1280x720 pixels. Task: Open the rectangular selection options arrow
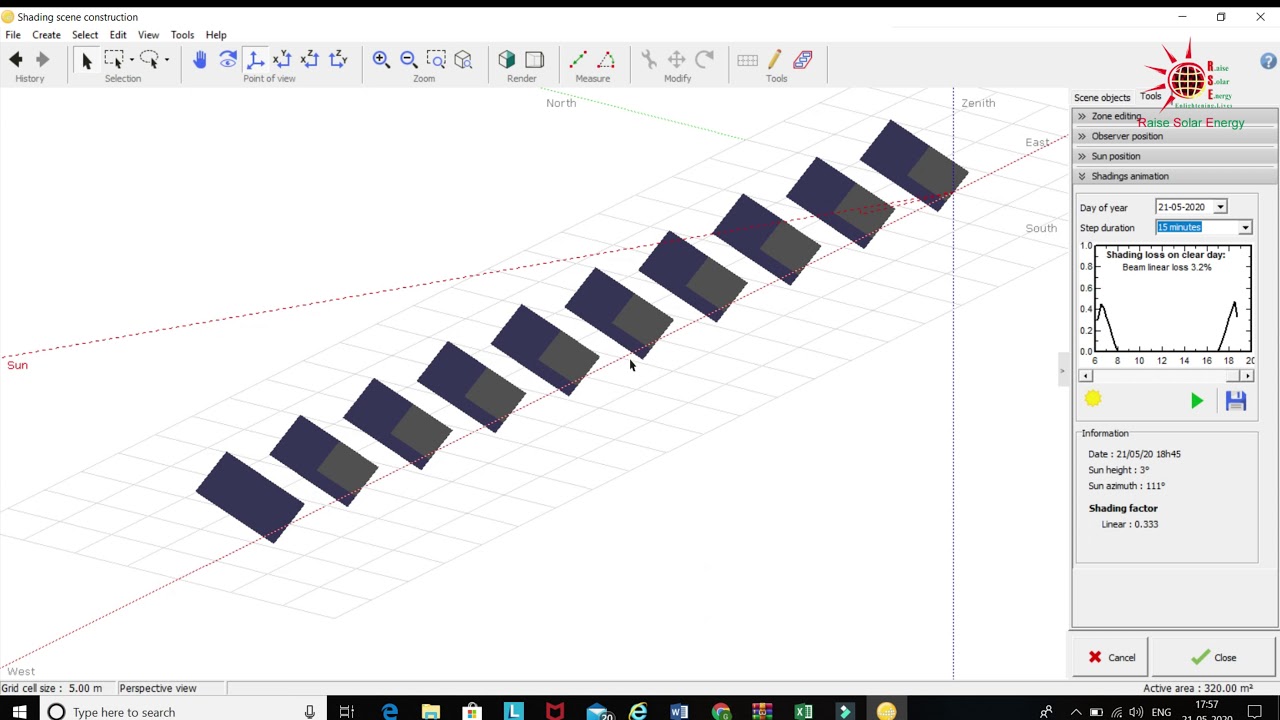(131, 60)
